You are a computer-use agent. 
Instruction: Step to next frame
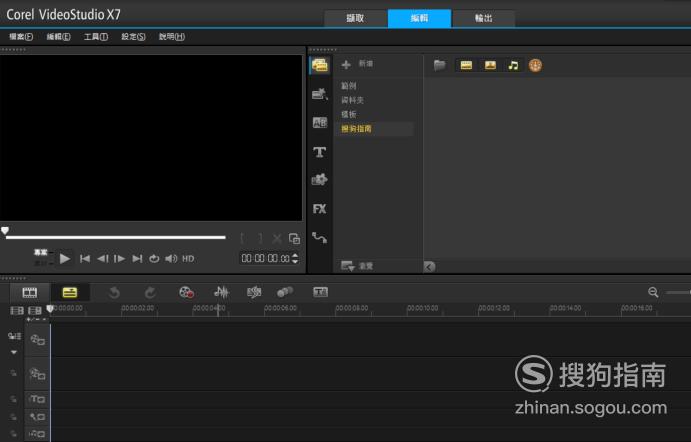pos(119,259)
